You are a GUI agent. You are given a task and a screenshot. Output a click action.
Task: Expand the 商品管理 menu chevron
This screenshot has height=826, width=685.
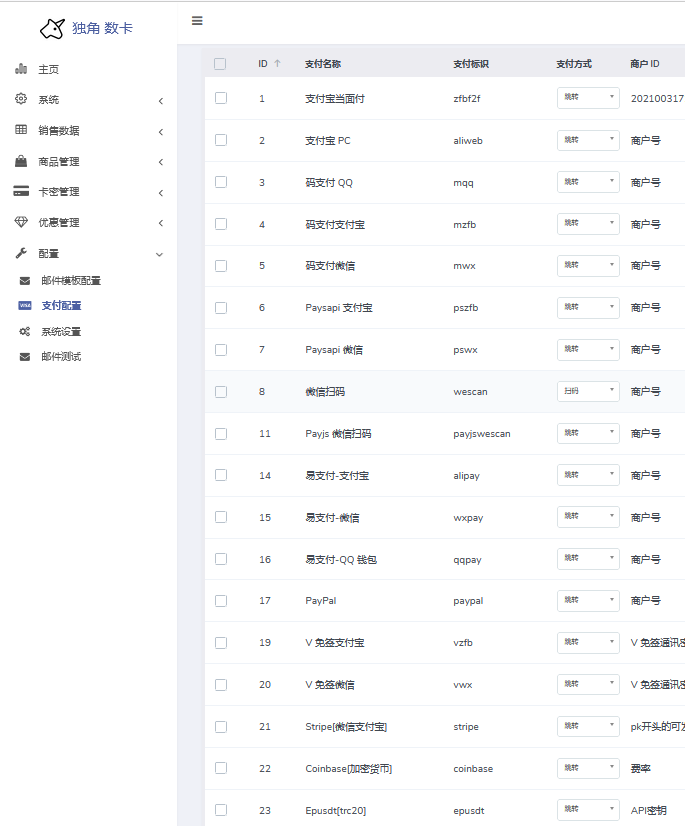(x=161, y=162)
